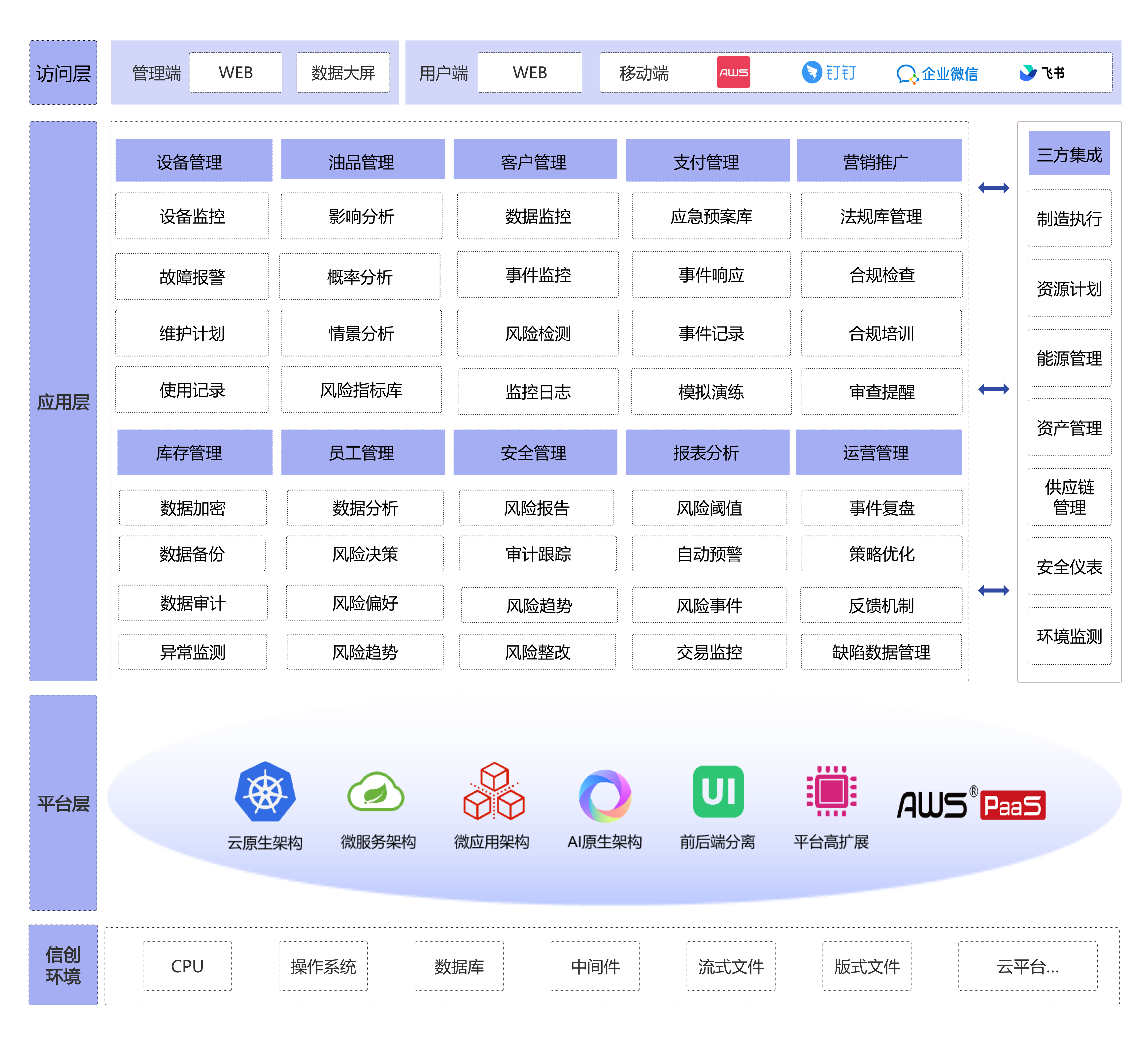Click the 审计跟踪 box
Viewport: 1148px width, 1046px height.
538,554
